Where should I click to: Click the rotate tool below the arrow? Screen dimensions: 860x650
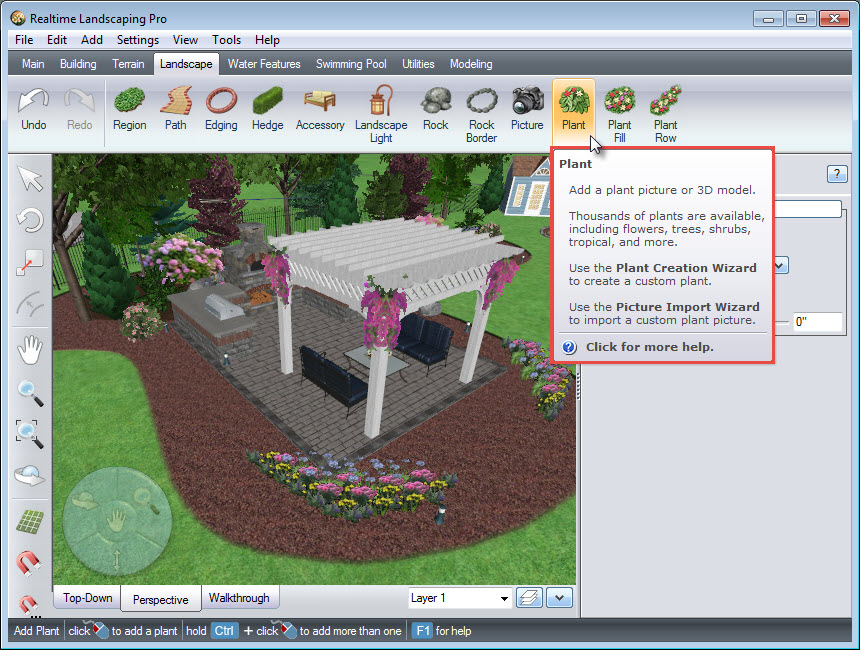click(30, 221)
